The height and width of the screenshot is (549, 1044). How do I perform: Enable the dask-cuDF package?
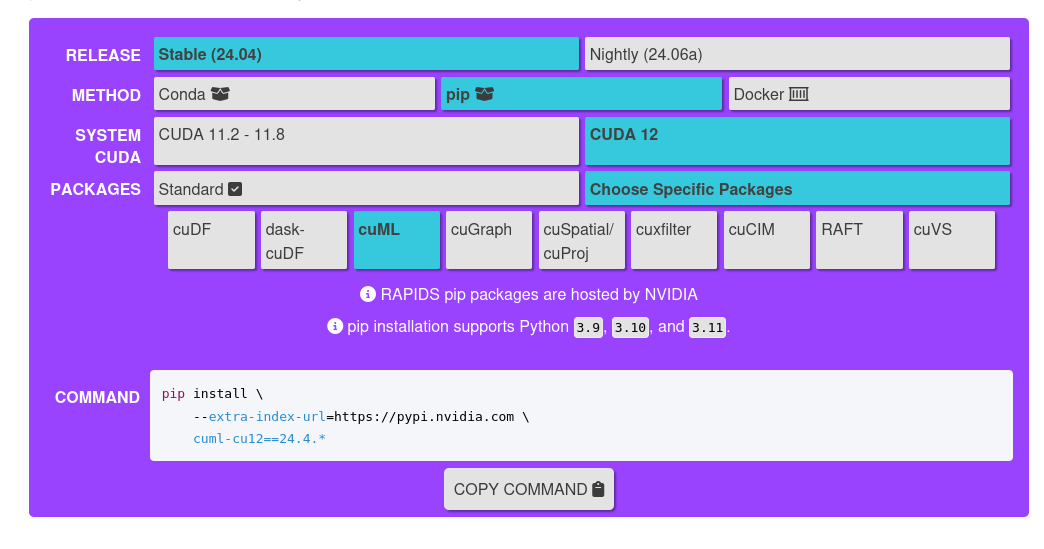point(304,240)
